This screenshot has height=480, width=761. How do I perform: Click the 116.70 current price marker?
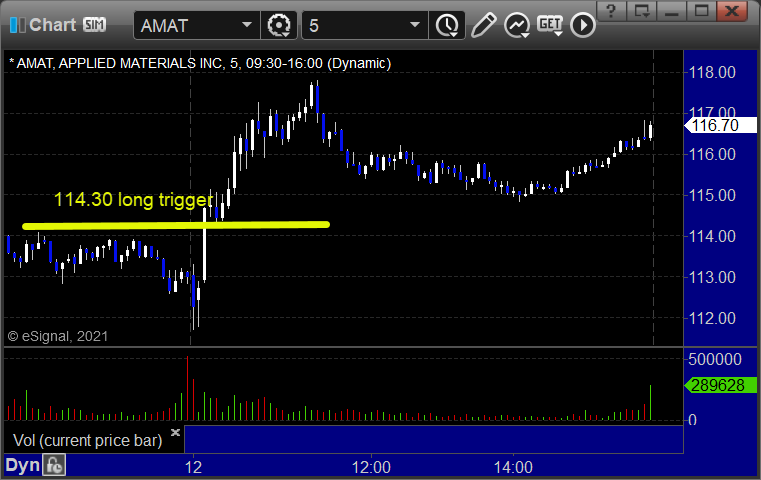(720, 125)
